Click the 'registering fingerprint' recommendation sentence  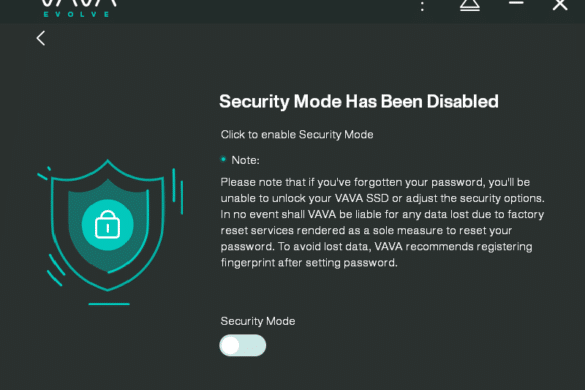click(376, 255)
